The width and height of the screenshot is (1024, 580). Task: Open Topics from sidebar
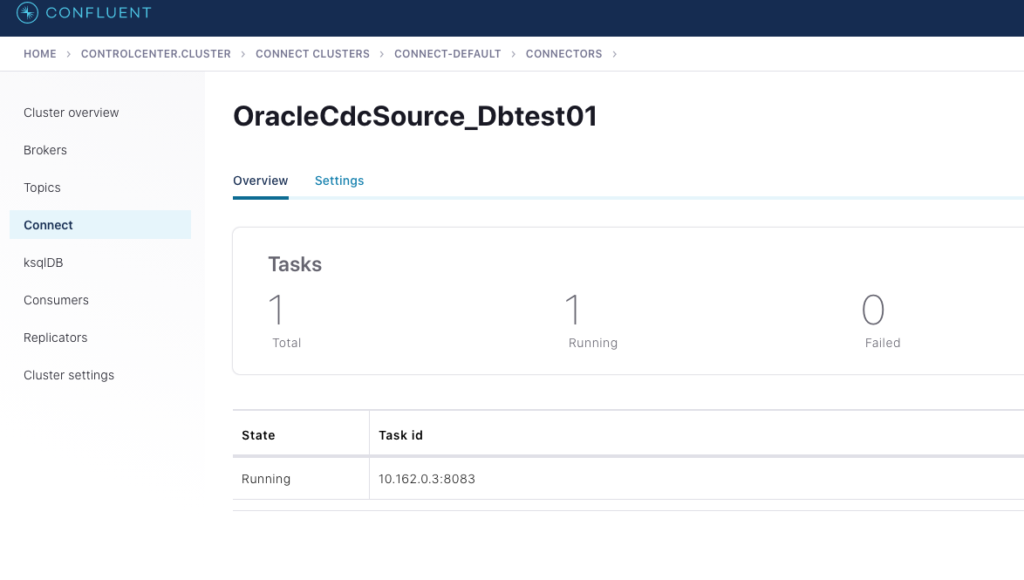[x=42, y=188]
